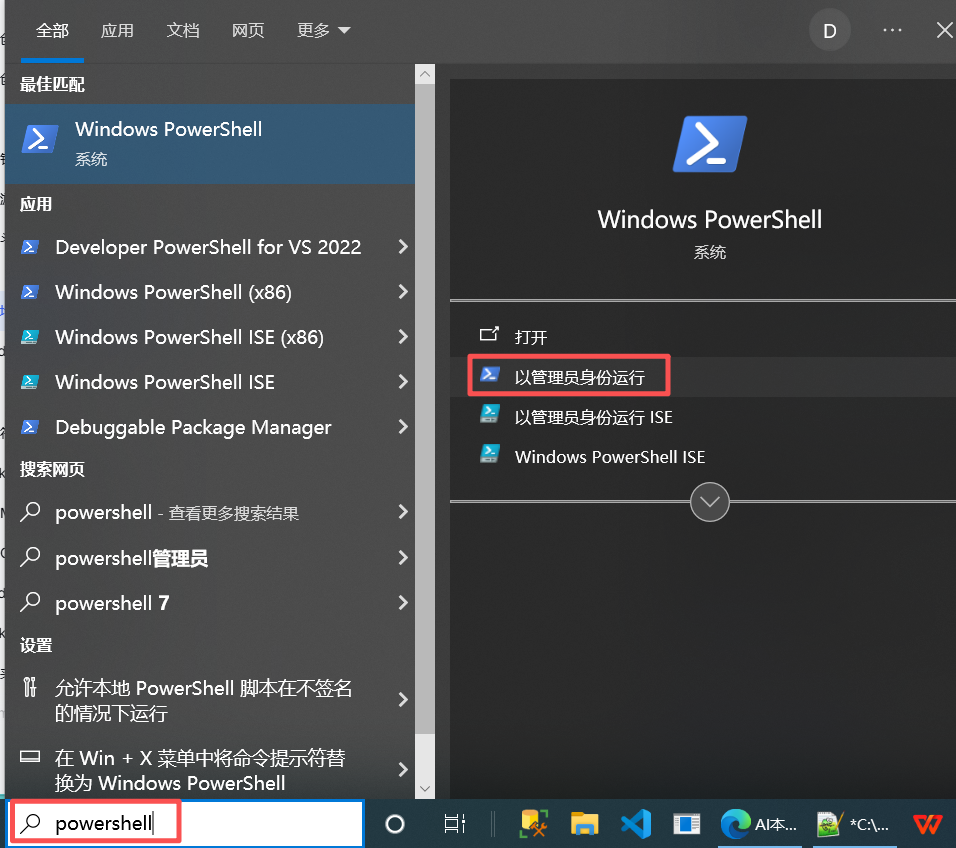Click large PowerShell logo in preview pane

710,144
